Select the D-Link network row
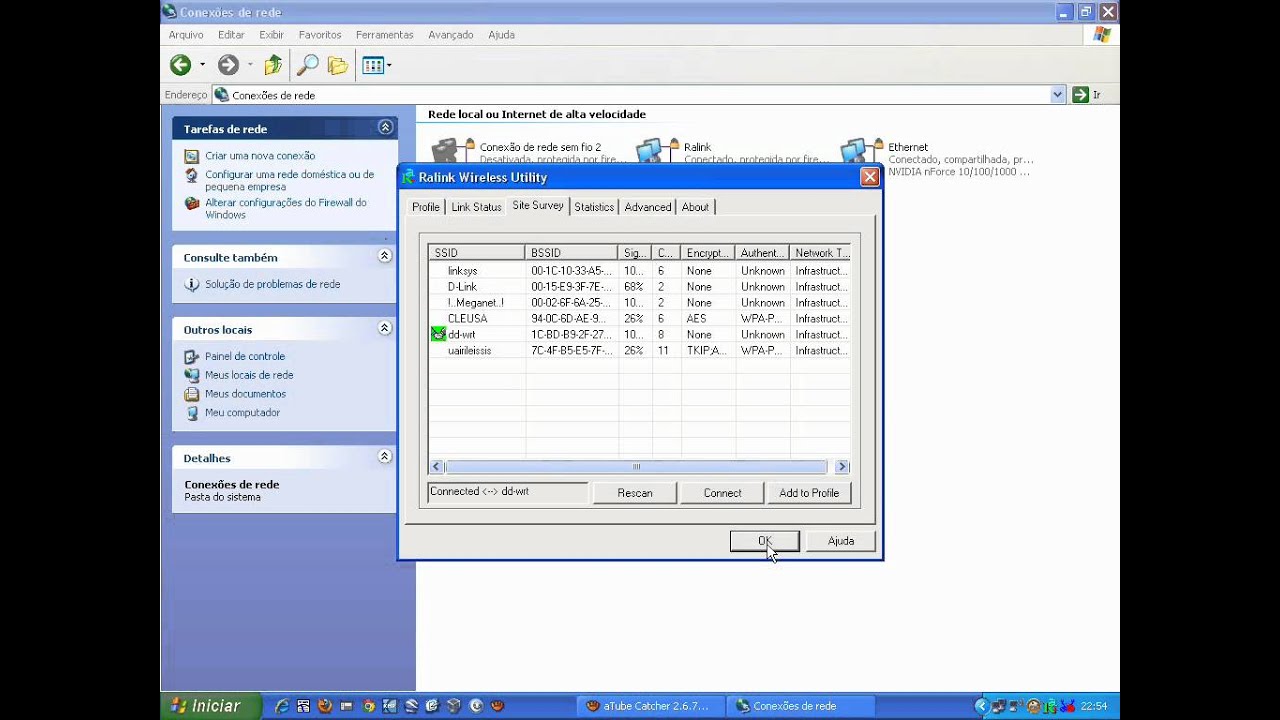Viewport: 1280px width, 720px height. (x=640, y=287)
